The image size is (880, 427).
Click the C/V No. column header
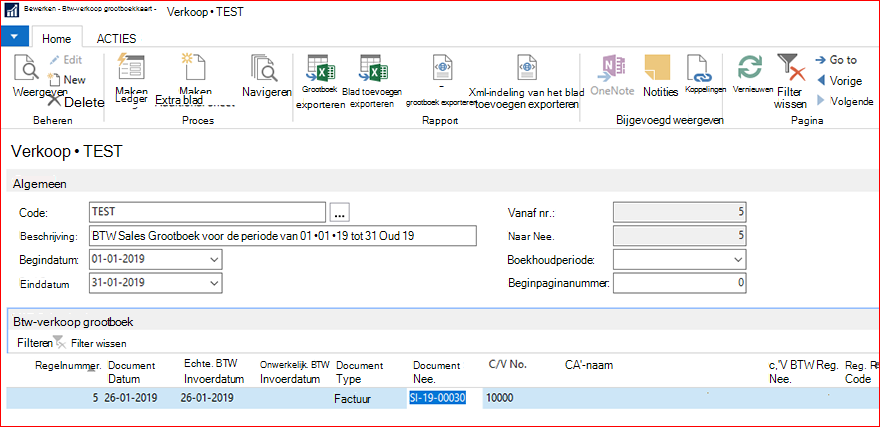coord(508,365)
